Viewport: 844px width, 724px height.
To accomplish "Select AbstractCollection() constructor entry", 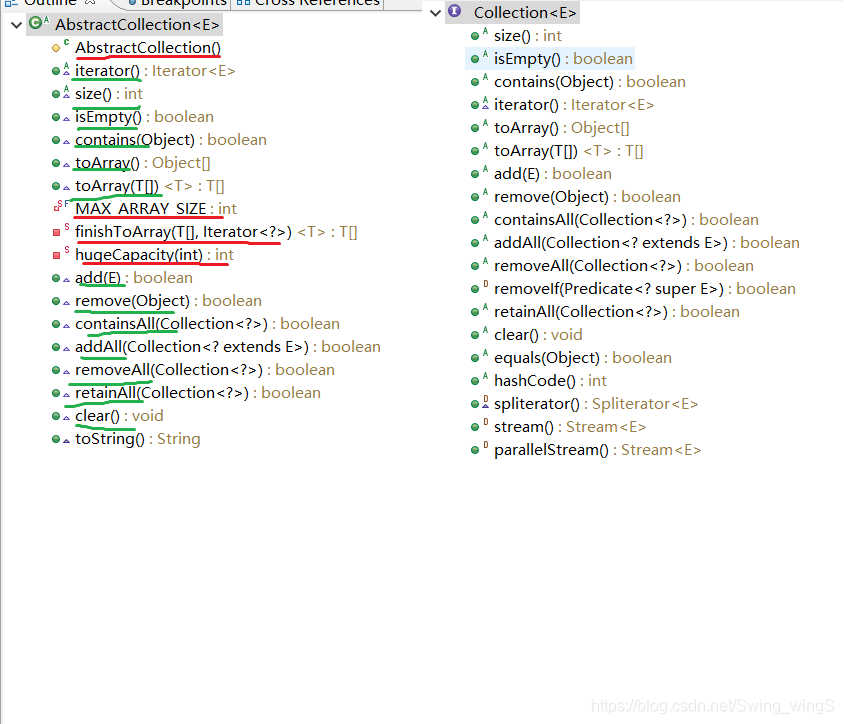I will (x=147, y=48).
